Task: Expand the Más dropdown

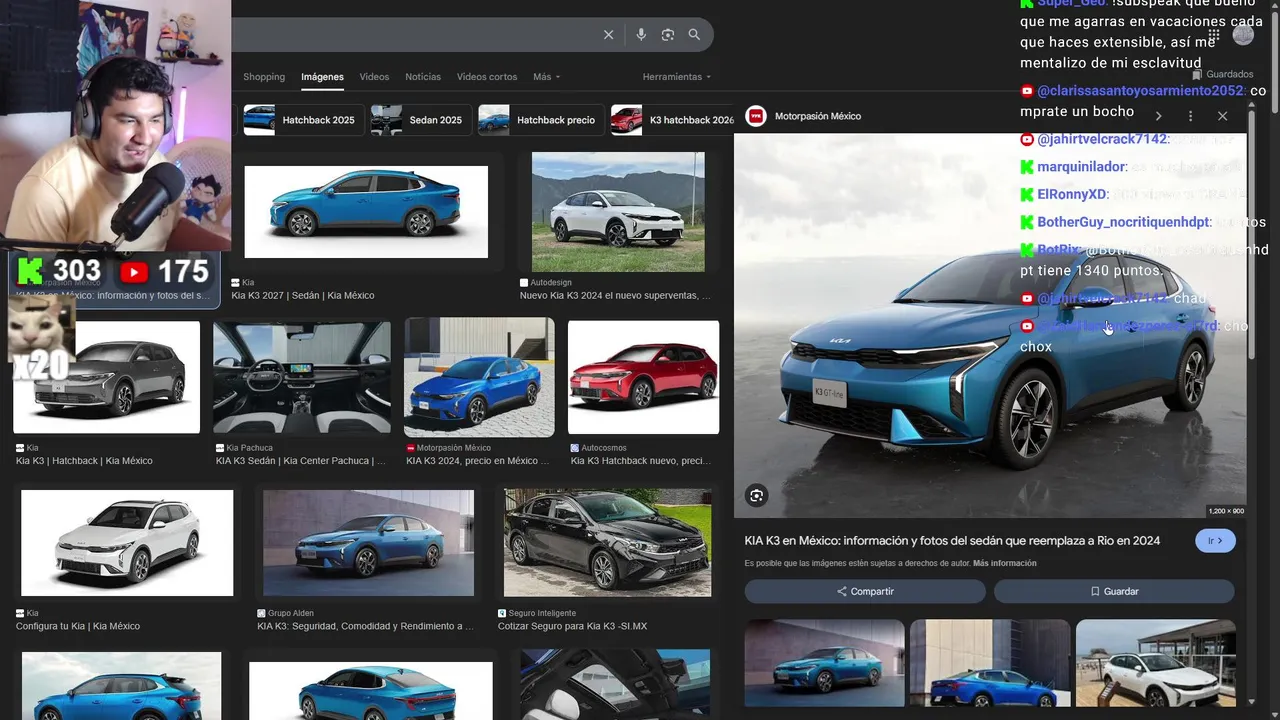Action: click(546, 77)
